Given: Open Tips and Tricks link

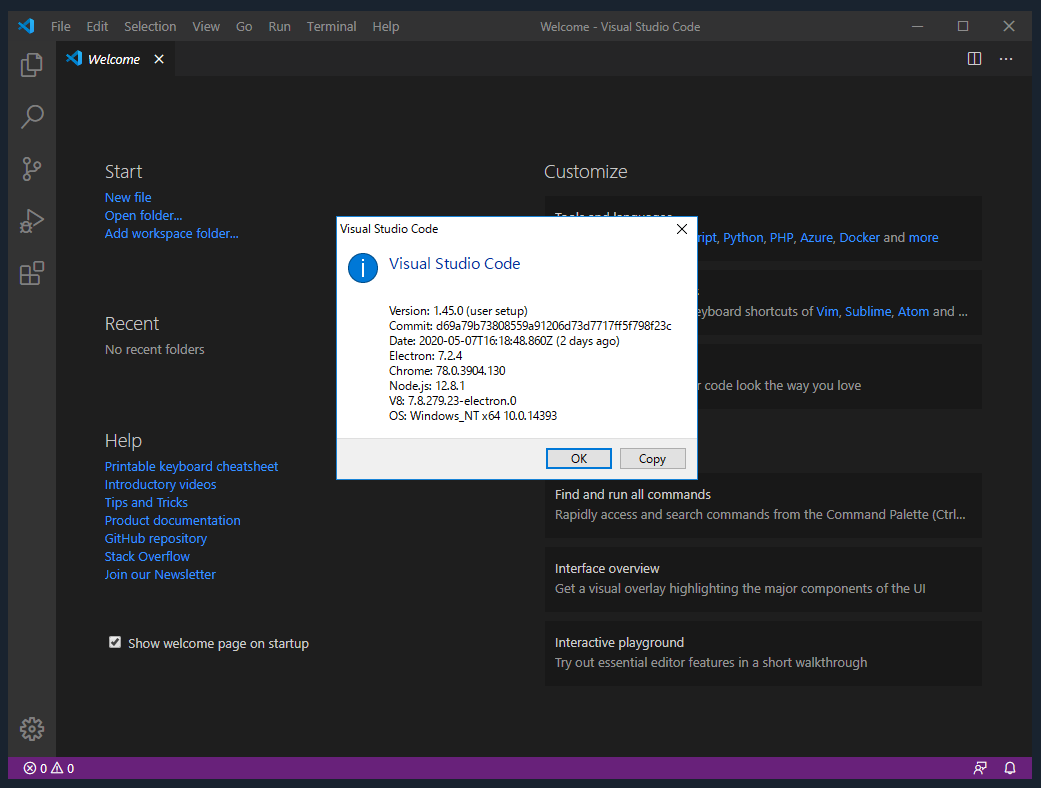Looking at the screenshot, I should [146, 502].
